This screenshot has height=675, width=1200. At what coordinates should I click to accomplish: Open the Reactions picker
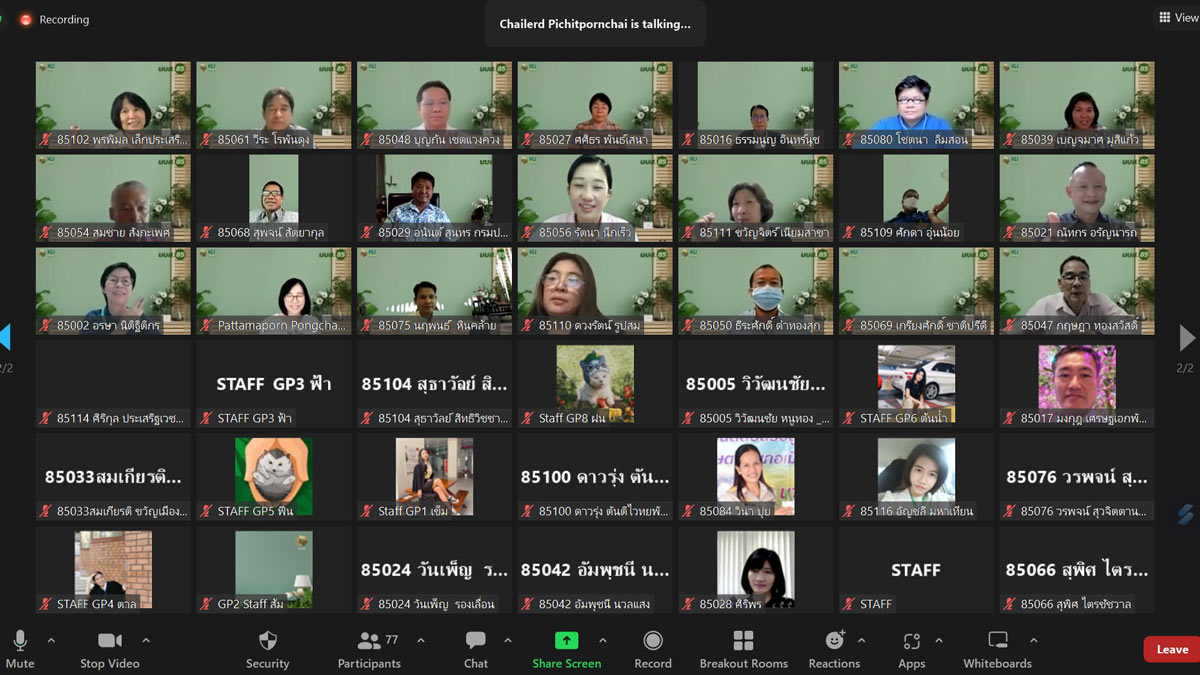click(834, 649)
